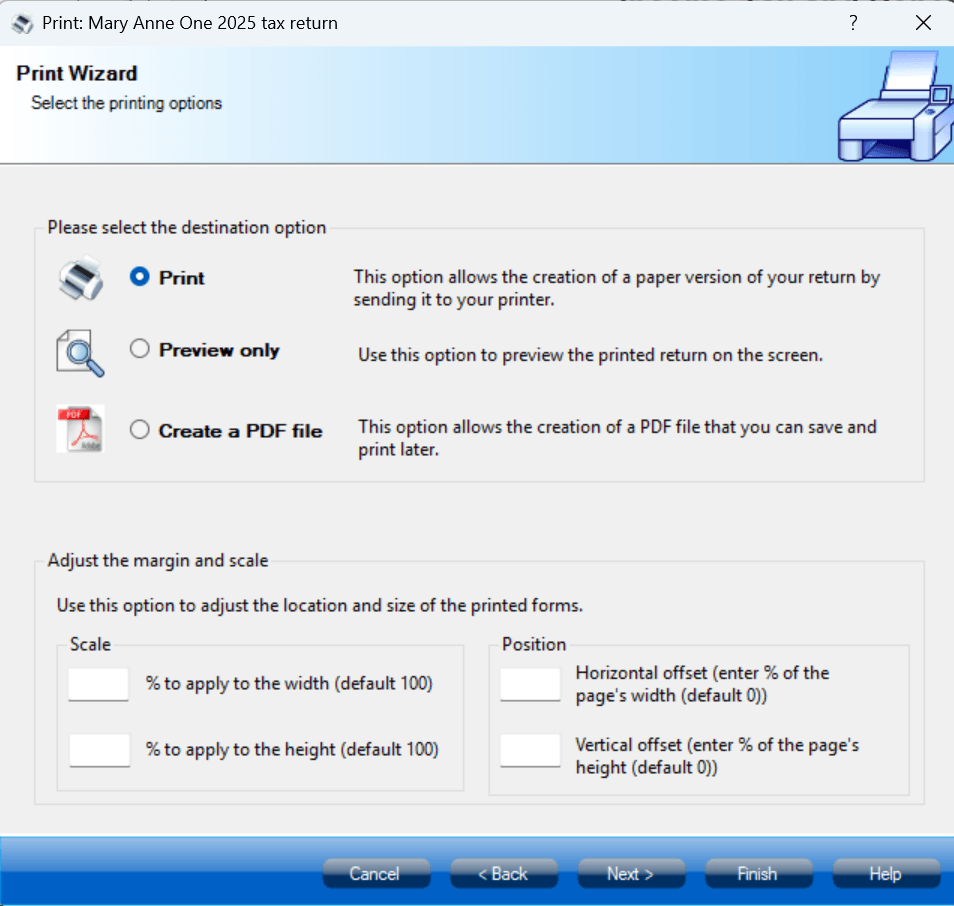Click the question mark help icon in title bar
954x906 pixels.
[853, 23]
